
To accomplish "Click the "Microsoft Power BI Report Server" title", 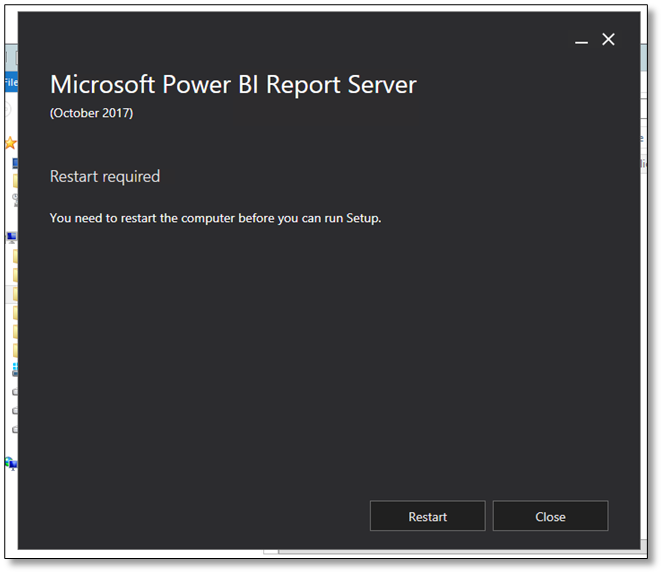I will 233,84.
